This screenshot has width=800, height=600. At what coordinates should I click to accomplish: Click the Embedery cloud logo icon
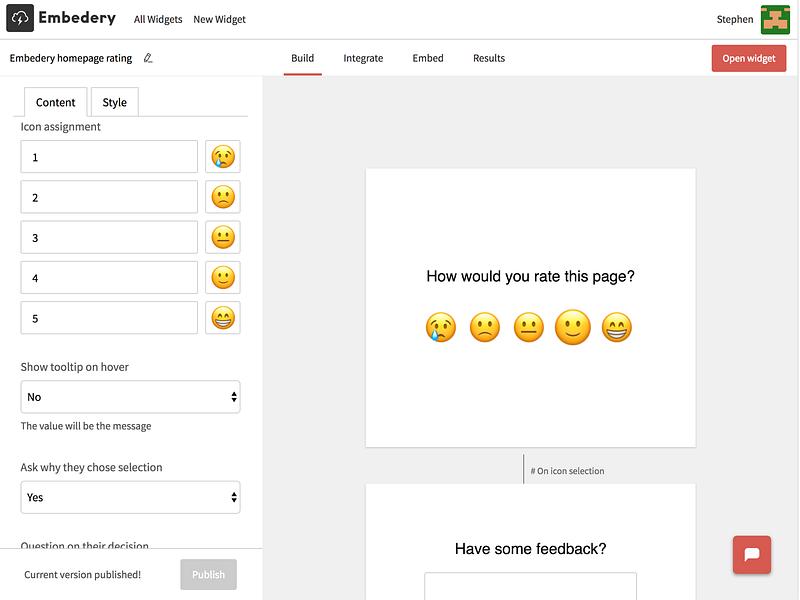pyautogui.click(x=20, y=18)
